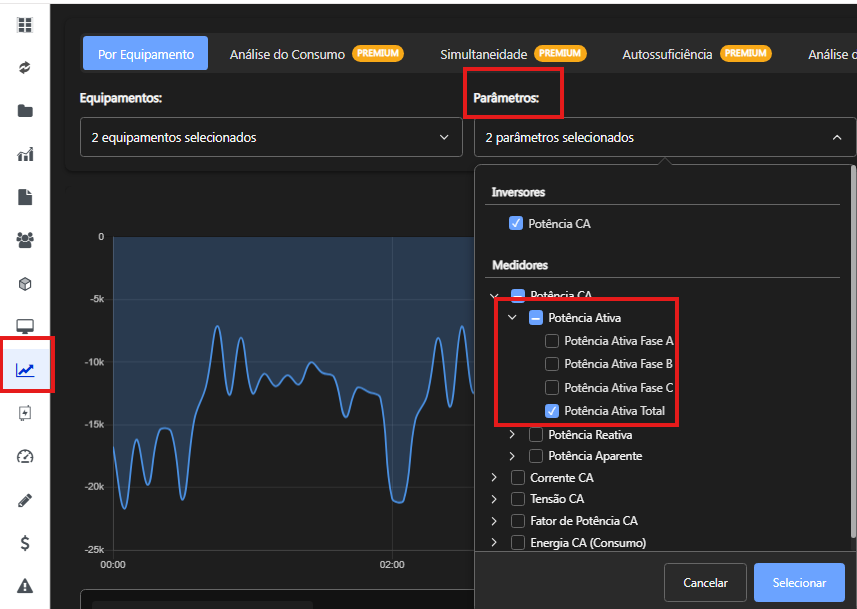Screen dimensions: 857x609
Task: Open the monitor screen sidebar icon
Action: point(25,327)
